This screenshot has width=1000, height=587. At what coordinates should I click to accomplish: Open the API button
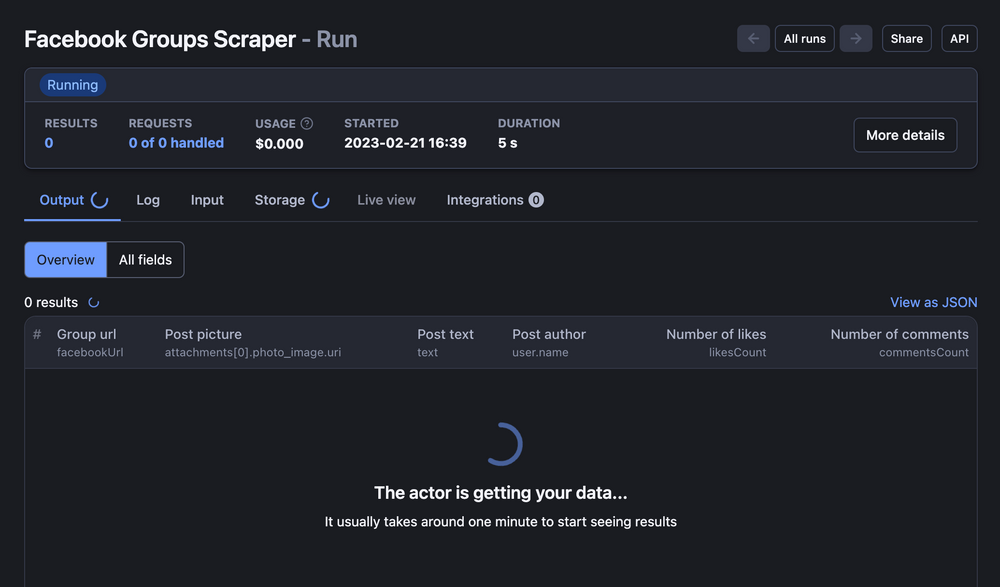click(x=959, y=39)
